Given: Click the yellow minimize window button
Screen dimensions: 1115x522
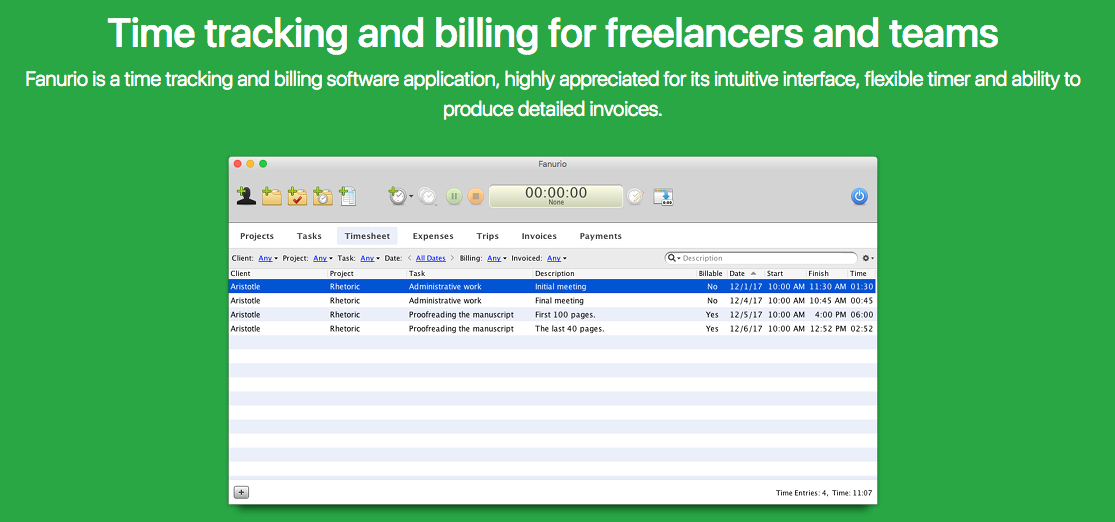Looking at the screenshot, I should tap(250, 164).
